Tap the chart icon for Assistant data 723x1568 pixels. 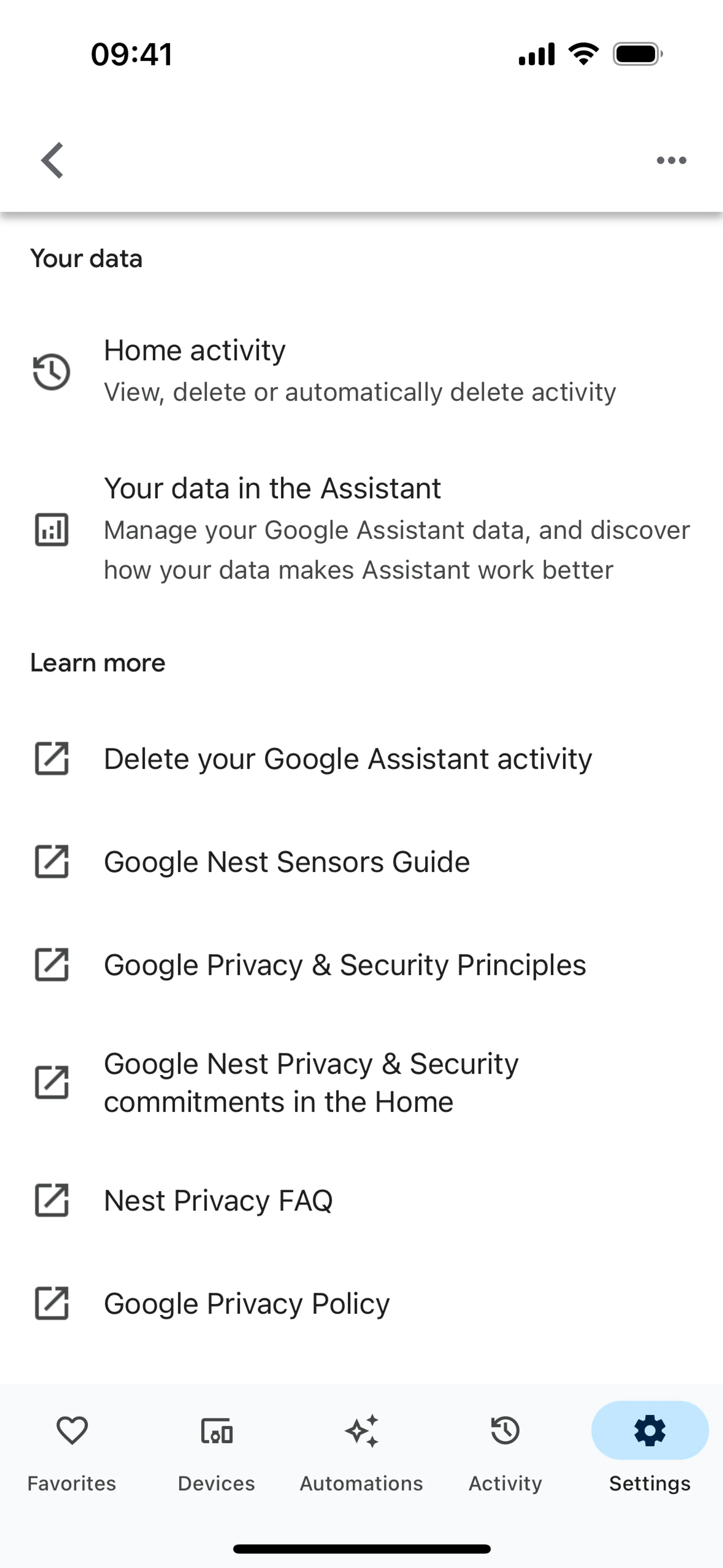(x=52, y=530)
